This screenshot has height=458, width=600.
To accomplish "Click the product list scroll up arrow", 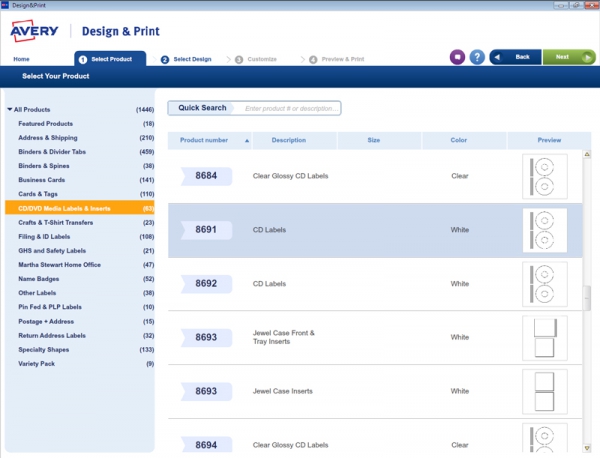I will pyautogui.click(x=587, y=154).
